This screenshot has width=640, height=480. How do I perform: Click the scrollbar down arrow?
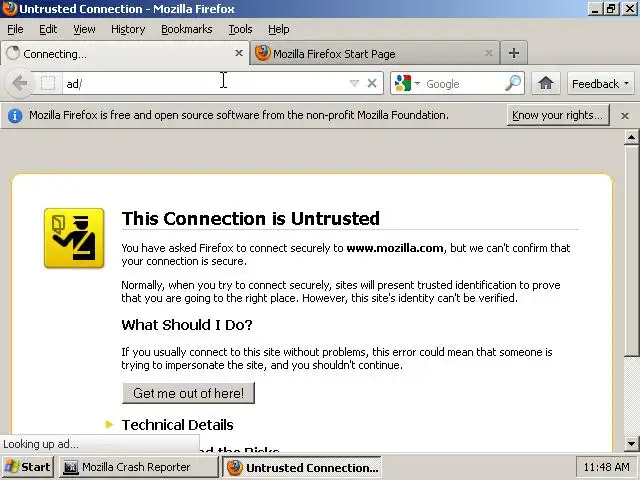631,443
